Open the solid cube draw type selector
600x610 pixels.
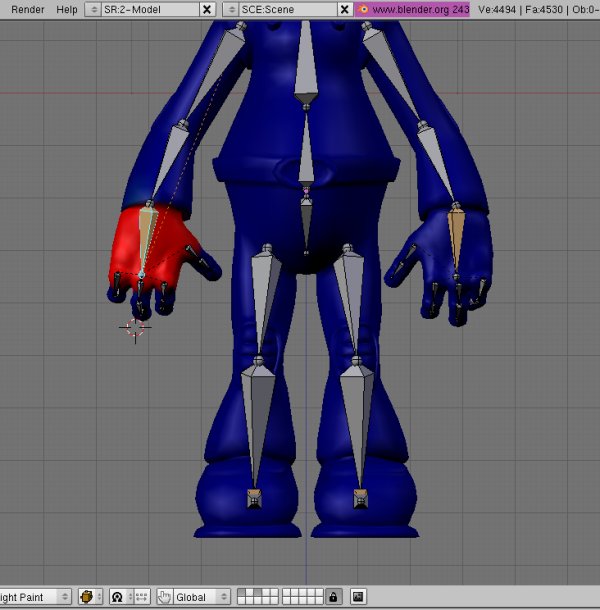pyautogui.click(x=90, y=597)
